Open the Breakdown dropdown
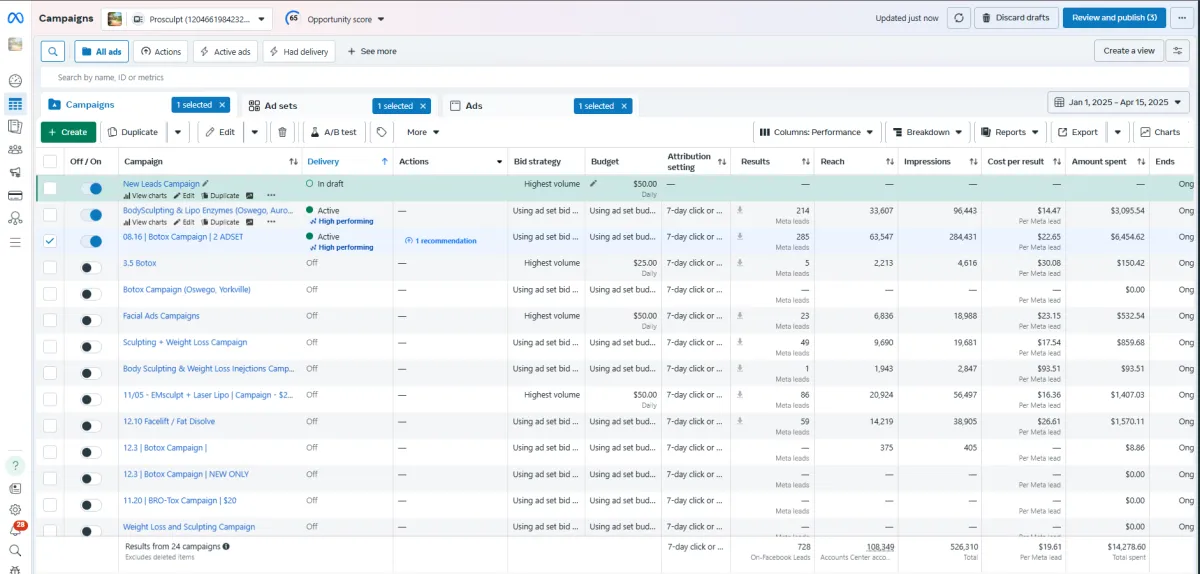This screenshot has width=1200, height=574. tap(928, 132)
